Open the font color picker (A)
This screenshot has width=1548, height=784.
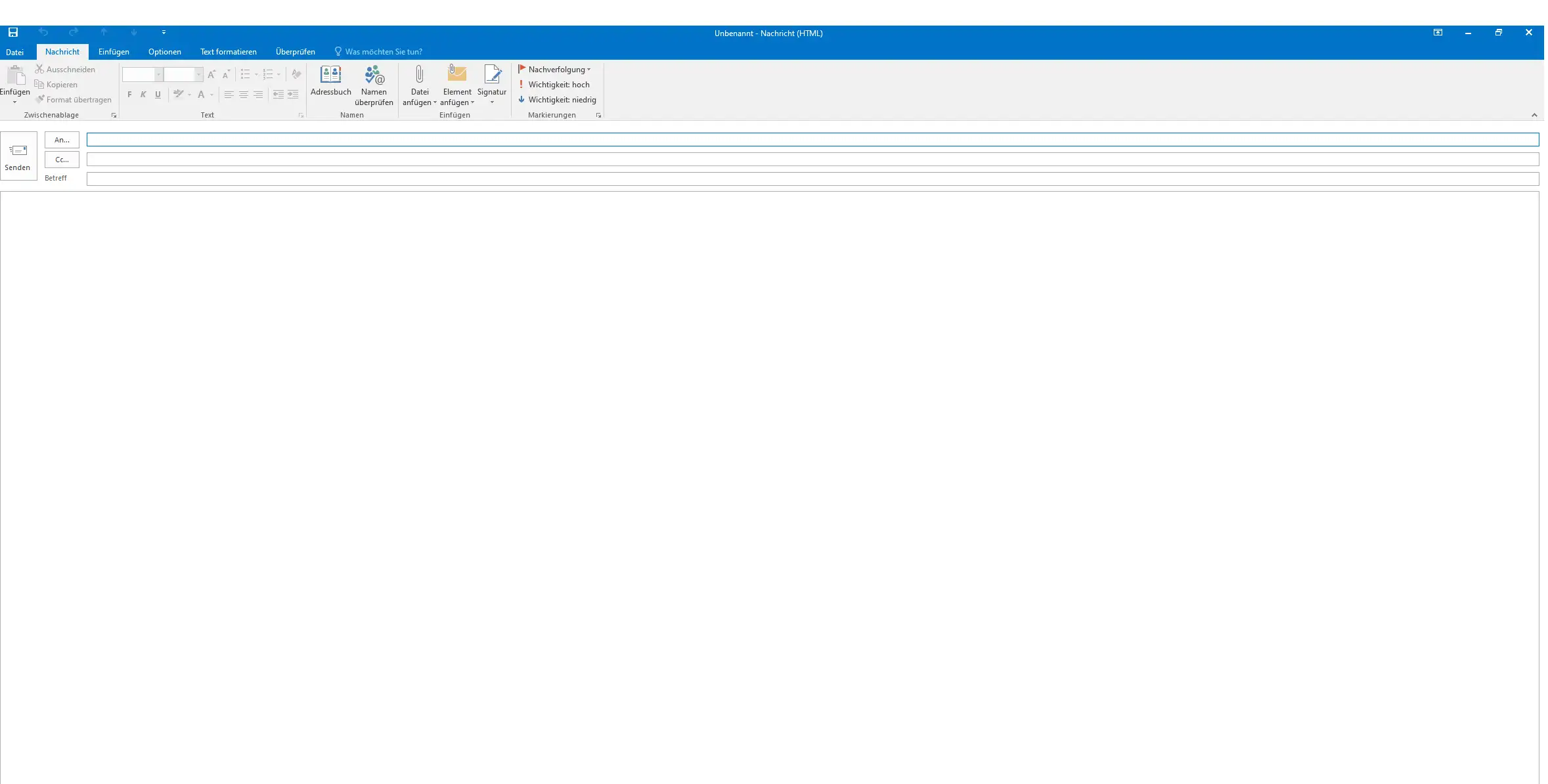point(202,95)
